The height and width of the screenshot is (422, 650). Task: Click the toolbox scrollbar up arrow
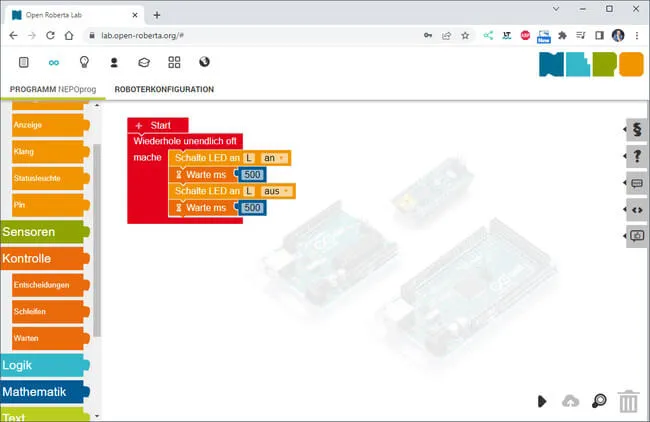coord(97,105)
